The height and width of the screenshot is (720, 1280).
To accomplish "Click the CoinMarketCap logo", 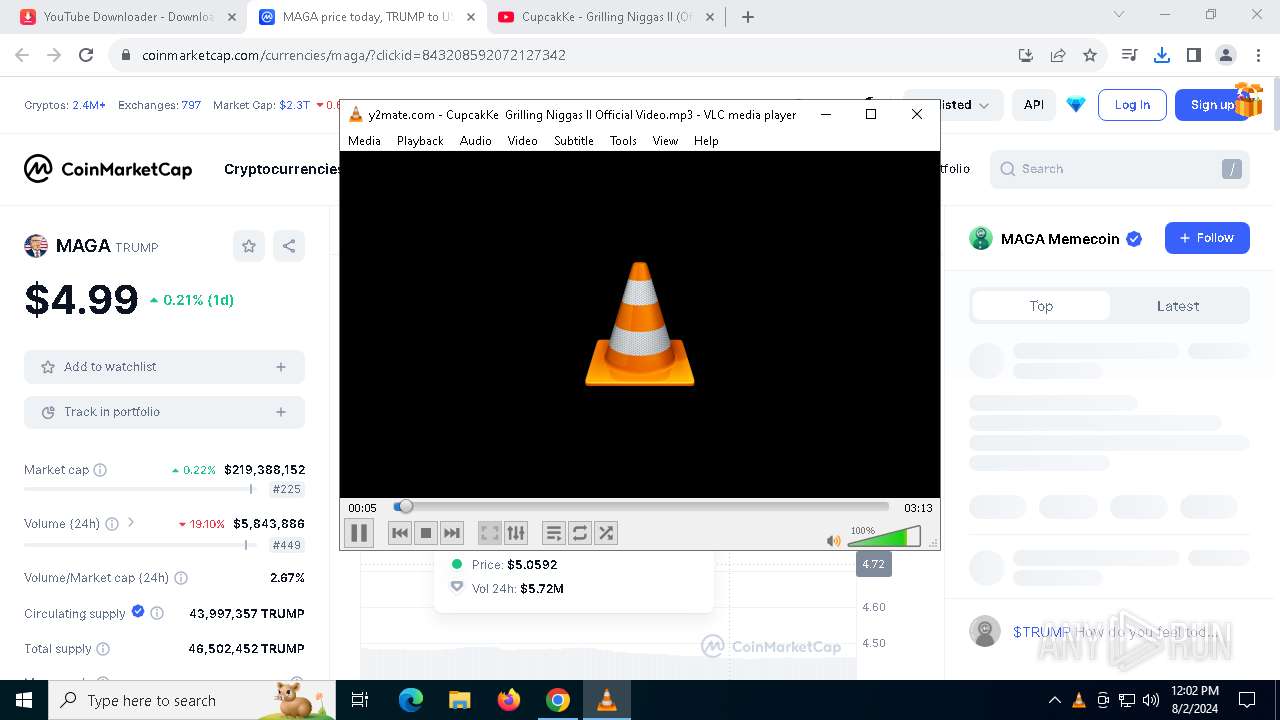I will click(x=108, y=169).
